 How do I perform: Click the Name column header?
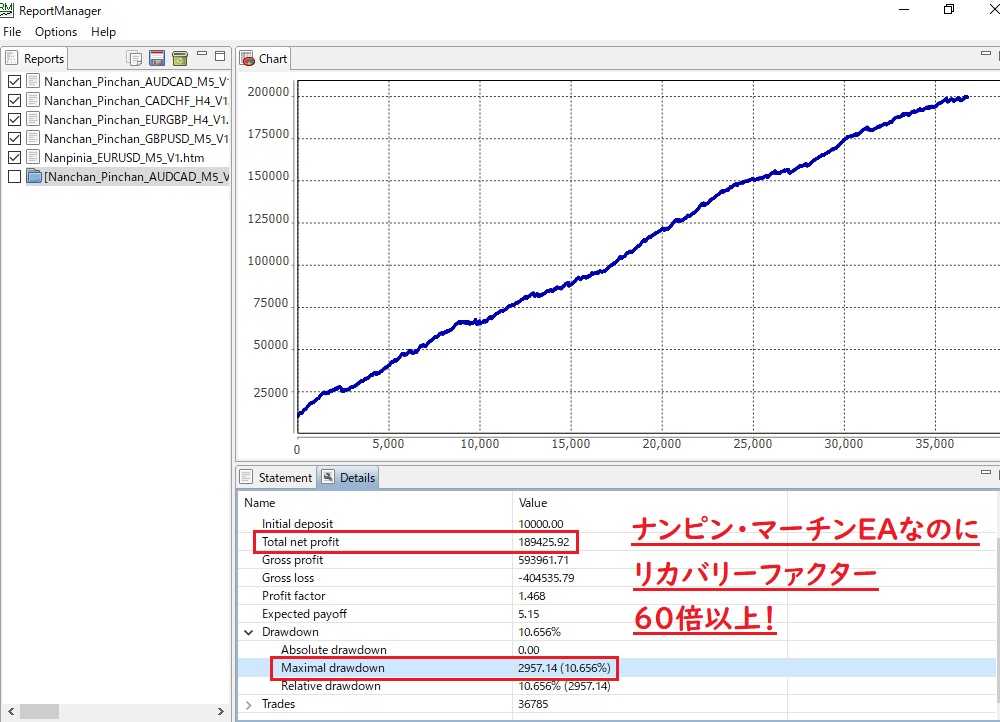pyautogui.click(x=375, y=503)
